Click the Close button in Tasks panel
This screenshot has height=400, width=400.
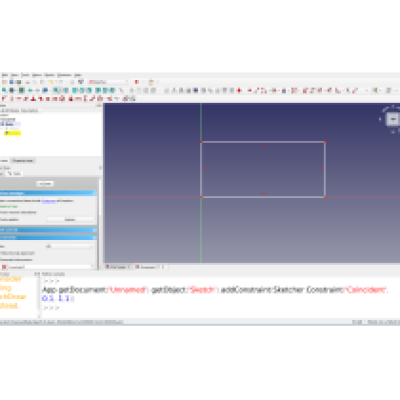pos(45,184)
